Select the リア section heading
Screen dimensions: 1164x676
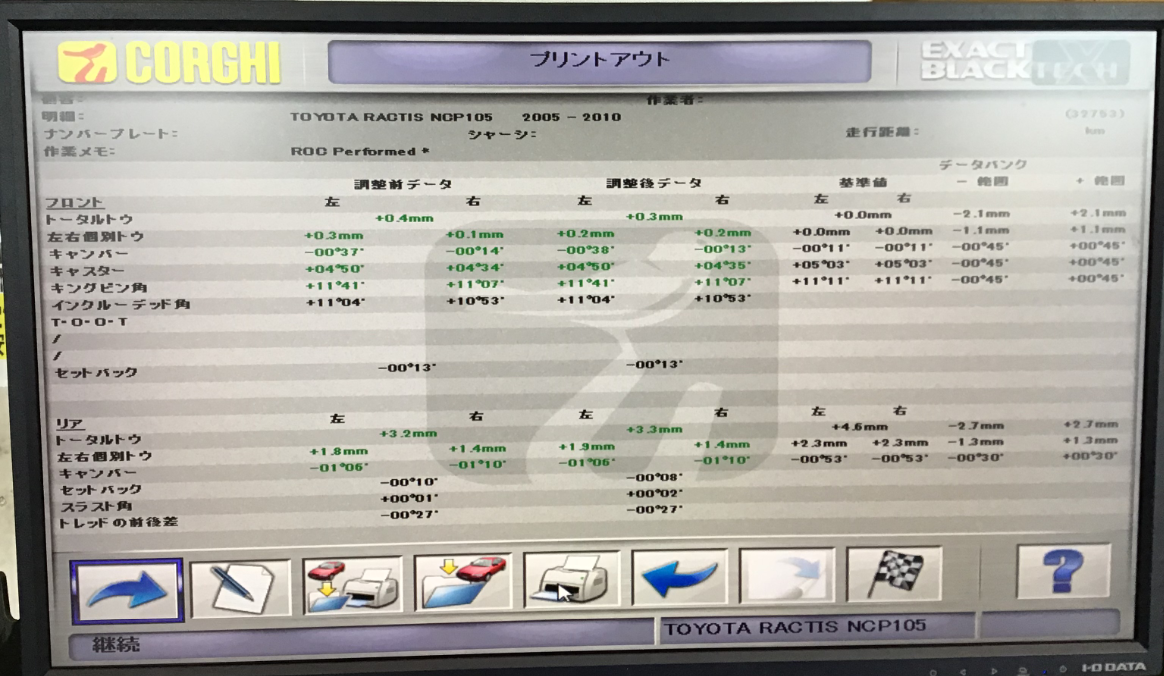pyautogui.click(x=70, y=424)
